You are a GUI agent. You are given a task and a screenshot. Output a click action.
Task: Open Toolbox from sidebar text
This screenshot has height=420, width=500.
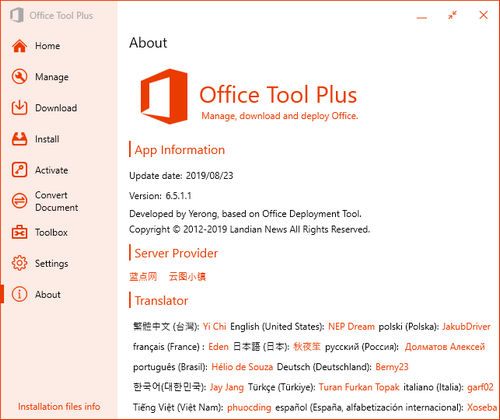click(51, 232)
